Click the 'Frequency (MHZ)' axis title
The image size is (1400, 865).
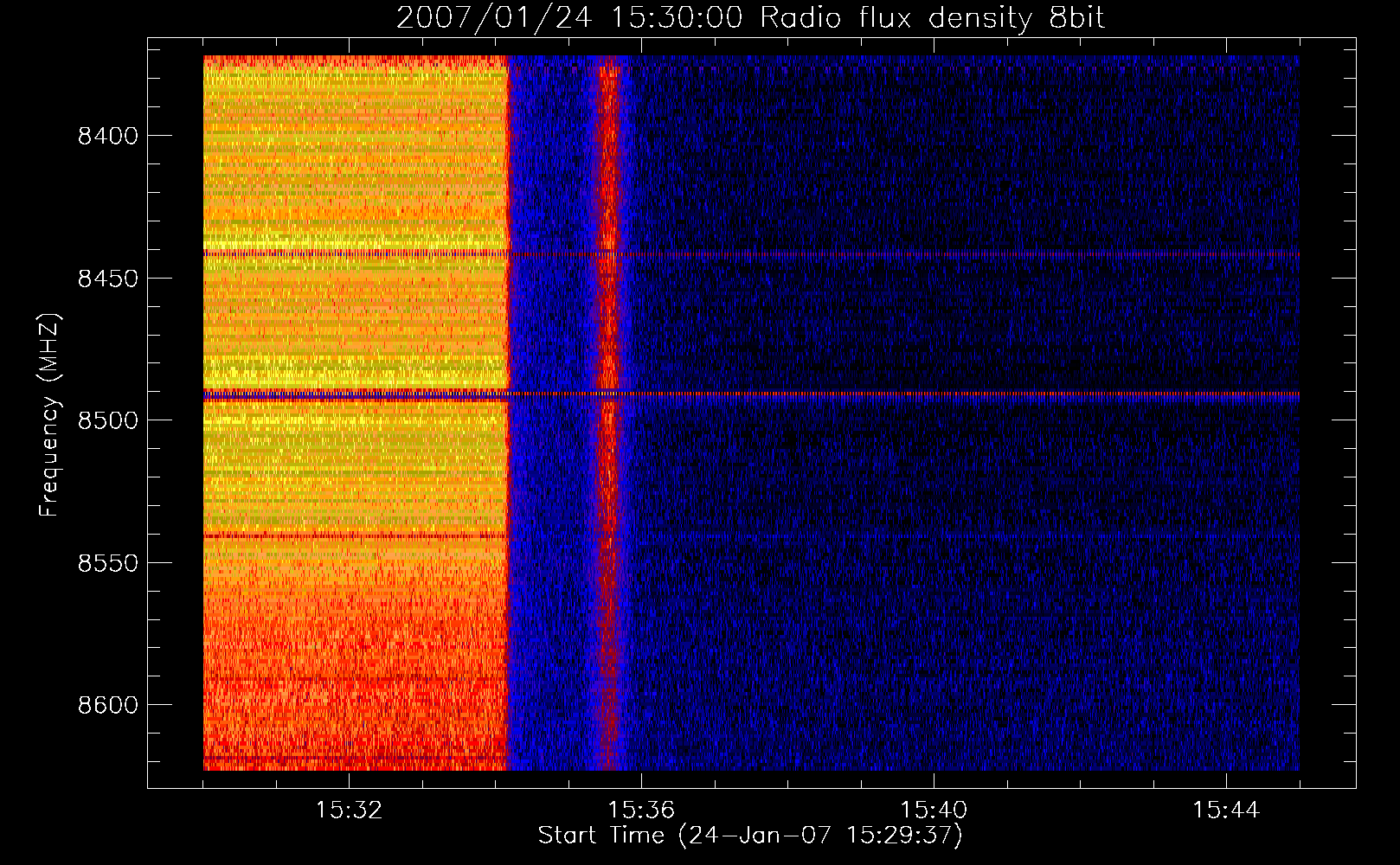(49, 415)
